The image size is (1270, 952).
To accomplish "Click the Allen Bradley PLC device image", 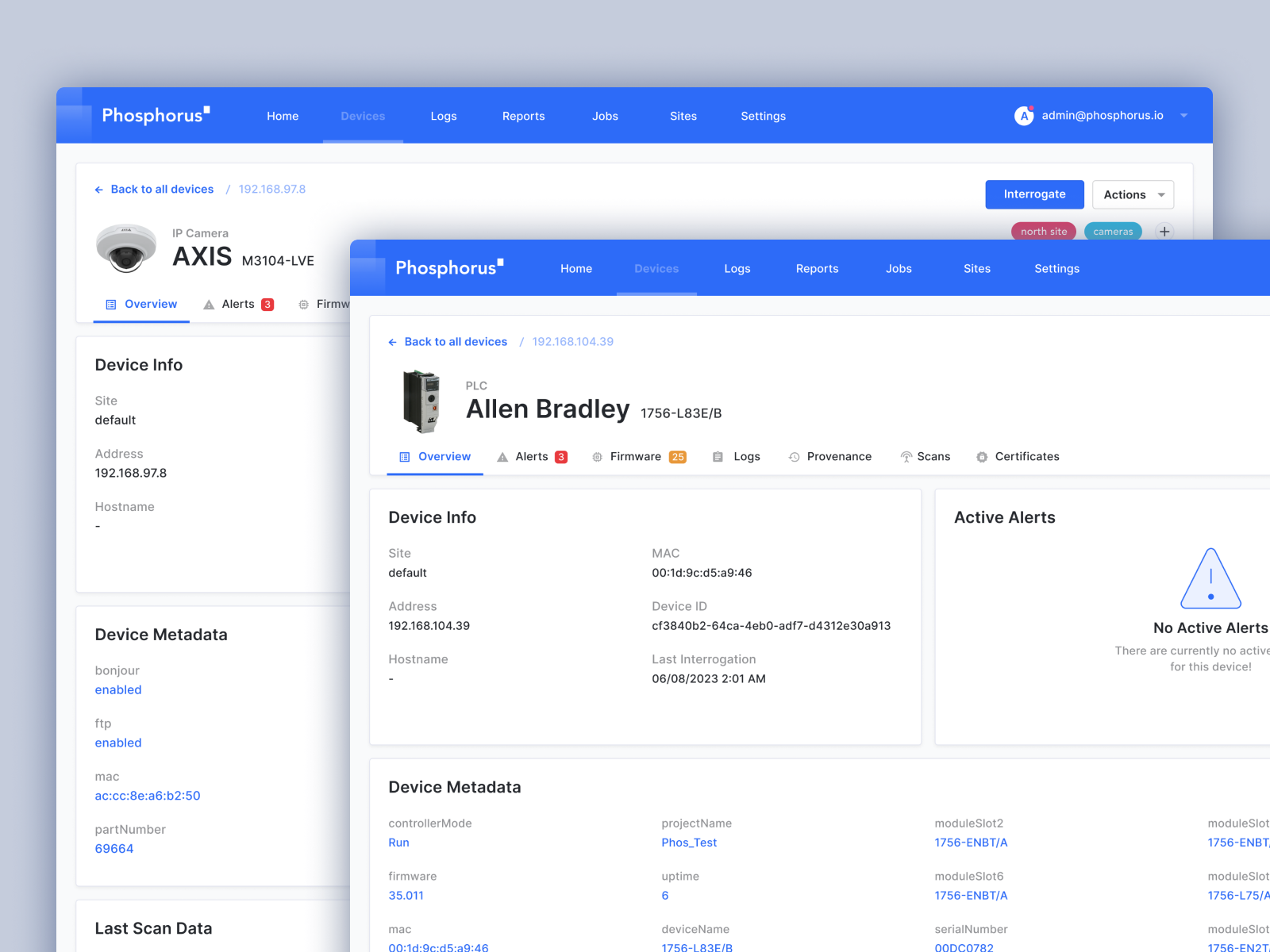I will click(421, 401).
